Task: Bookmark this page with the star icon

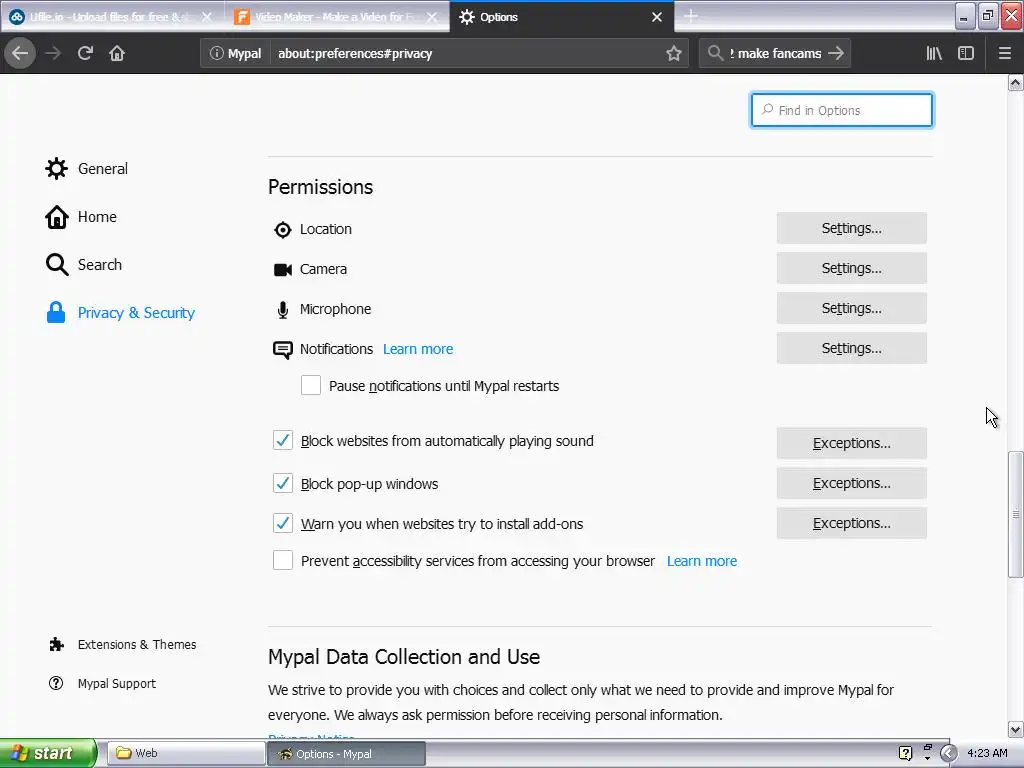Action: (x=674, y=53)
